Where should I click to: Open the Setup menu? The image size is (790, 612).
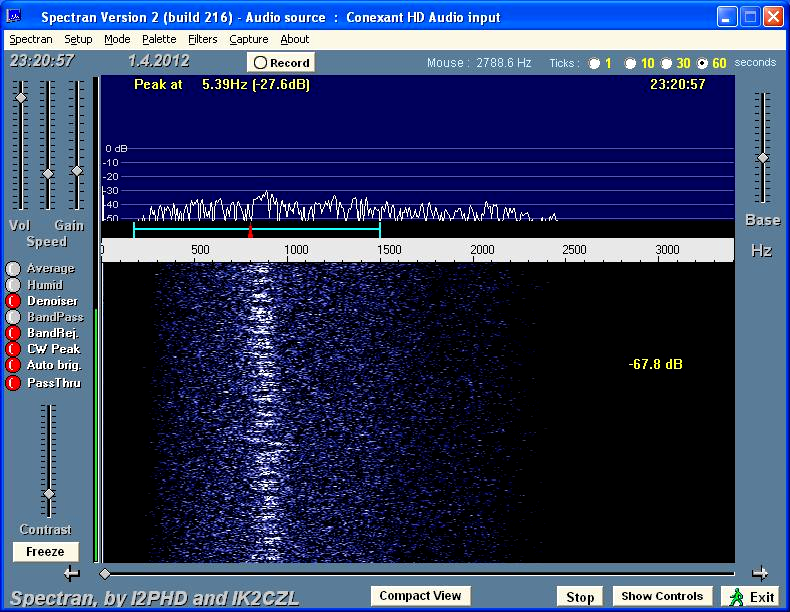click(x=78, y=39)
